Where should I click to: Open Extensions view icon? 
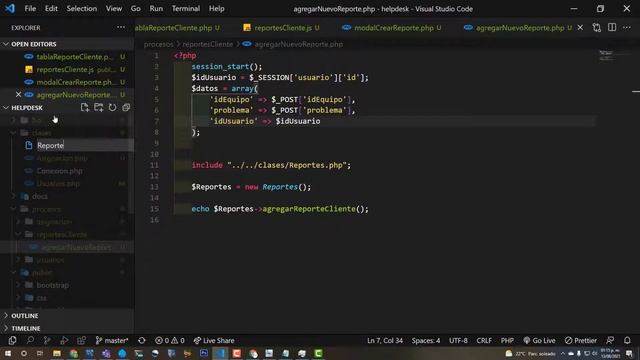pos(81,340)
